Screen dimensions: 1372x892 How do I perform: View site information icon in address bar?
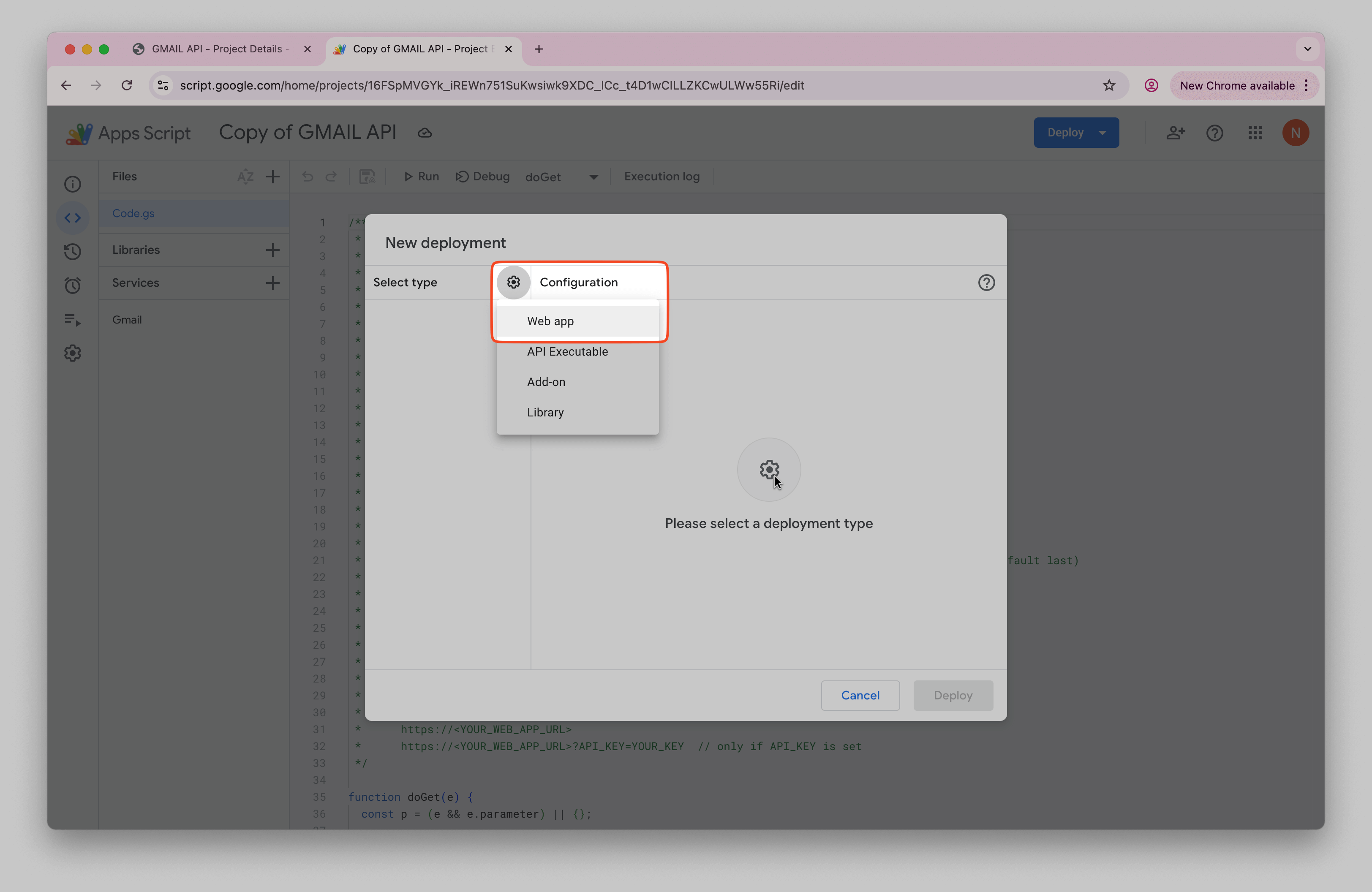pos(163,85)
